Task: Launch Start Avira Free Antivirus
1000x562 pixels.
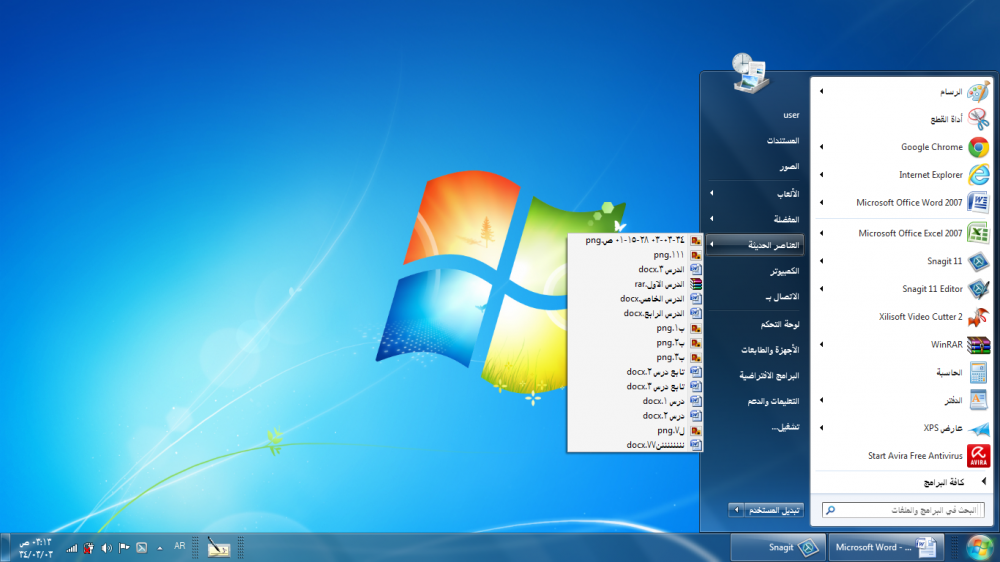Action: [x=915, y=456]
